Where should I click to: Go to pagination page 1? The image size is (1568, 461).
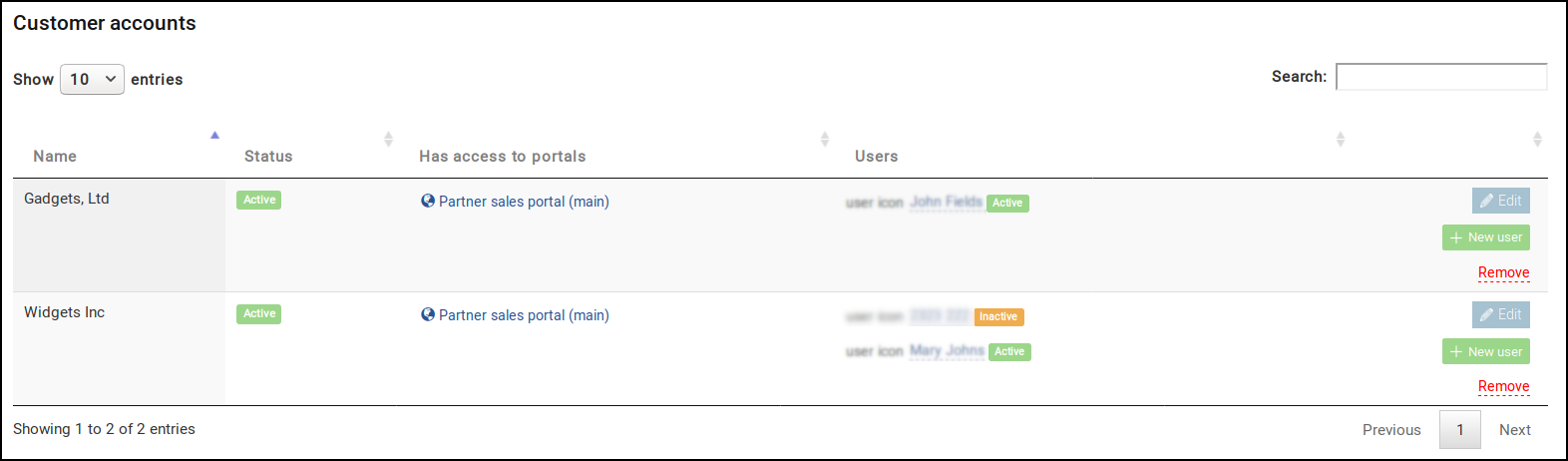coord(1460,430)
